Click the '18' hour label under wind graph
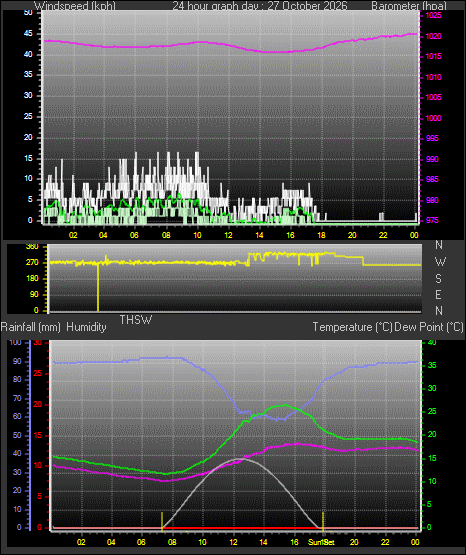 pos(321,235)
